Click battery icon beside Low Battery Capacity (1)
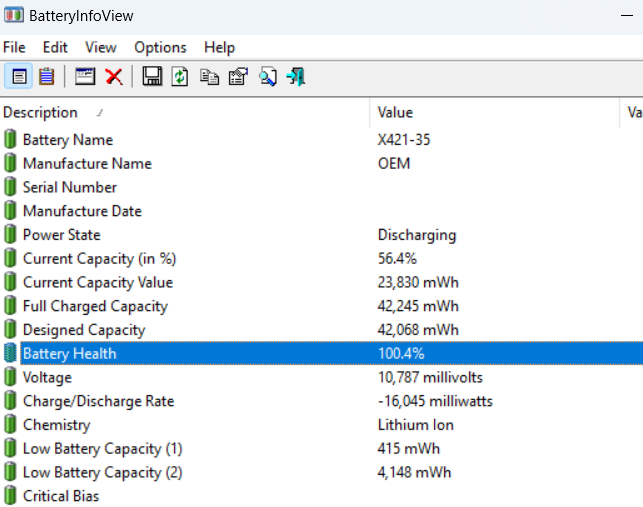Image resolution: width=643 pixels, height=507 pixels. (10, 448)
